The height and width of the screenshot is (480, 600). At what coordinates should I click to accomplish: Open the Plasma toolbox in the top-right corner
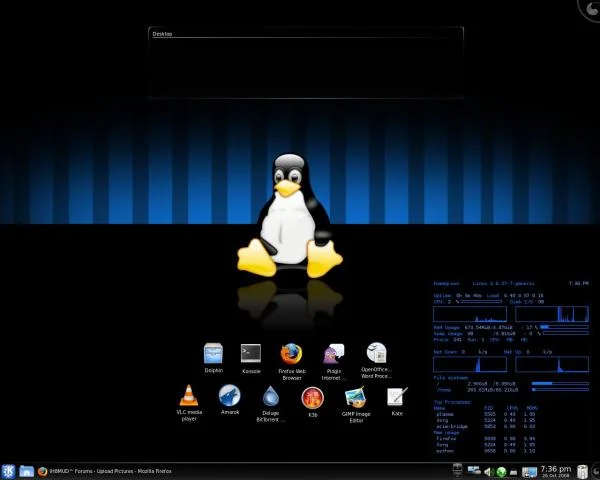pos(591,10)
